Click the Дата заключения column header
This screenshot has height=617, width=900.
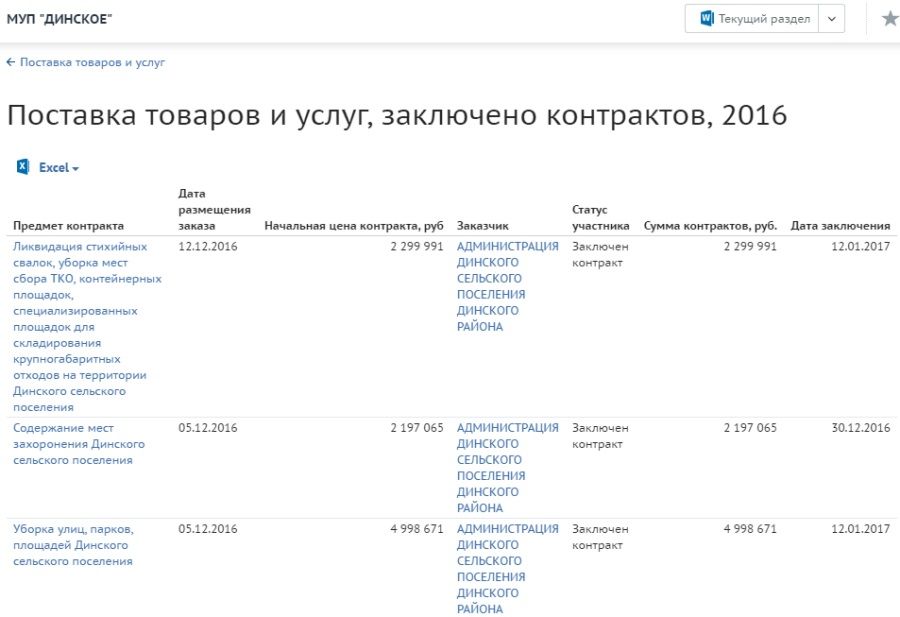(x=840, y=226)
